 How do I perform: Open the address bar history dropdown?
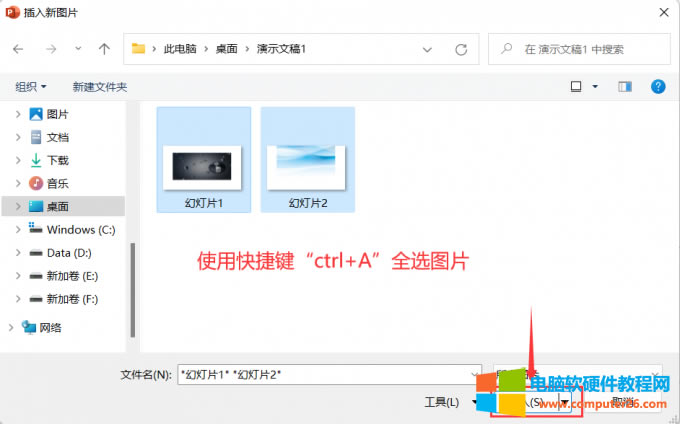[428, 49]
